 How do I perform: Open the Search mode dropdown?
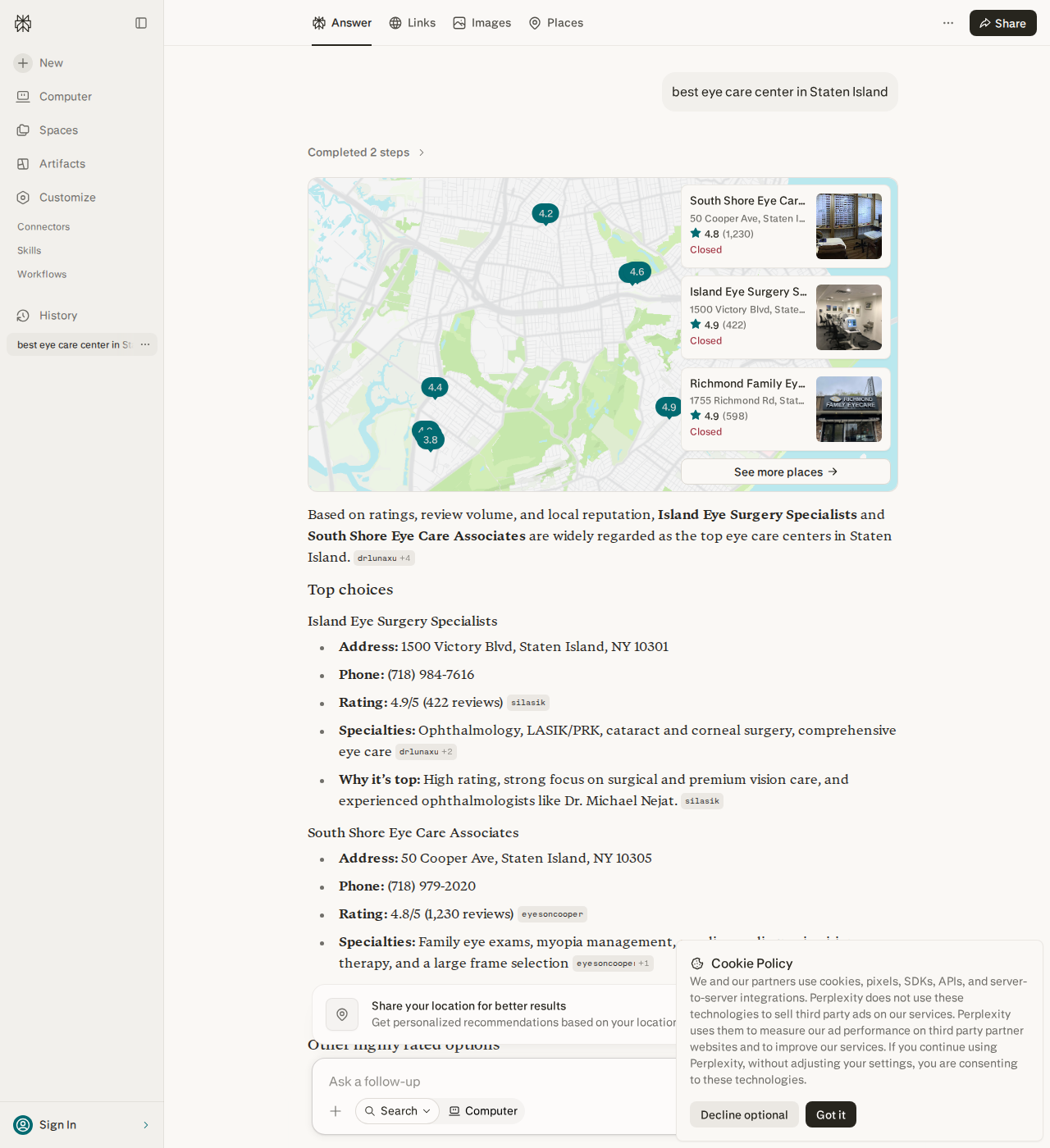point(397,1111)
